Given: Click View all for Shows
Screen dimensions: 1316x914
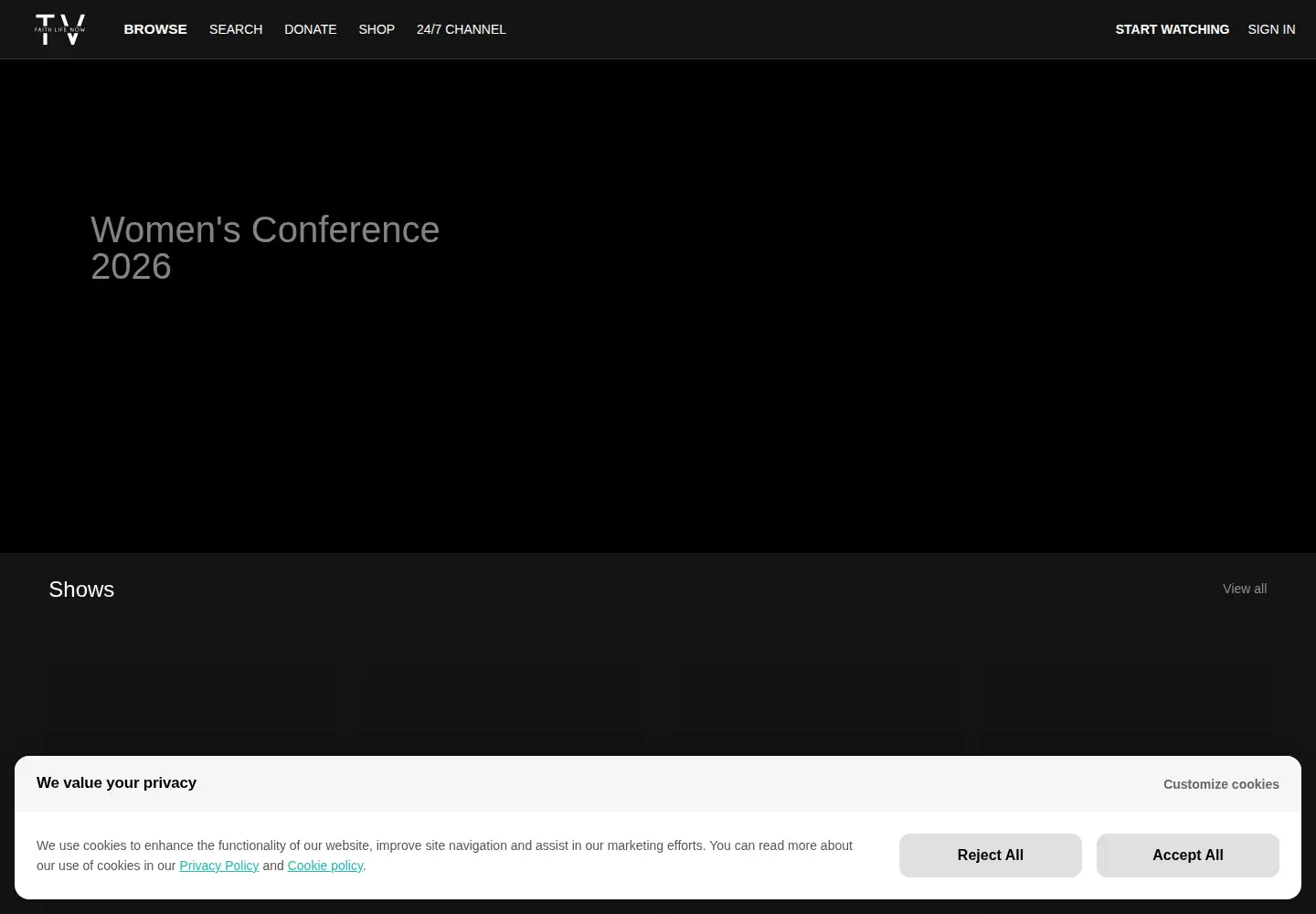Looking at the screenshot, I should pos(1245,589).
